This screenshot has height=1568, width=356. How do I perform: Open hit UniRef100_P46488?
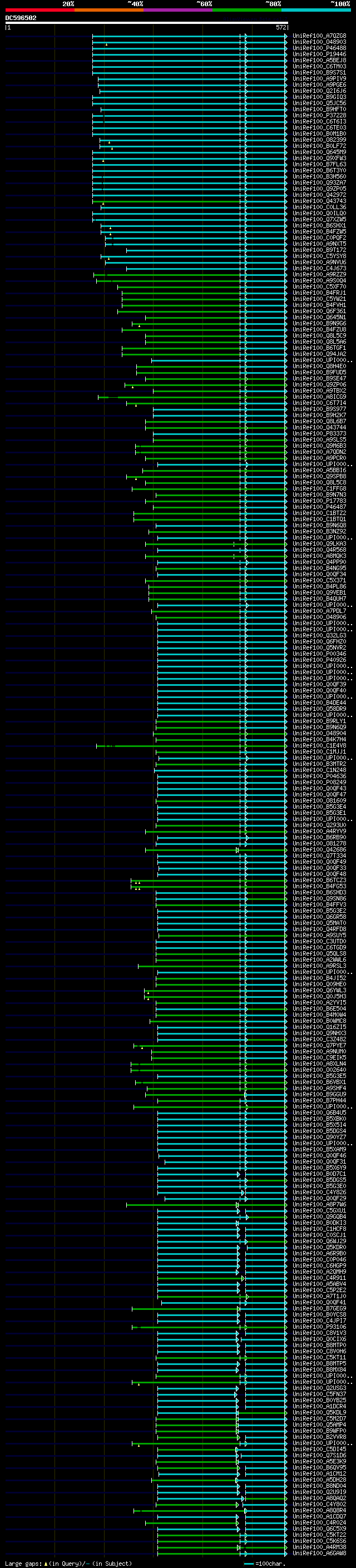319,48
